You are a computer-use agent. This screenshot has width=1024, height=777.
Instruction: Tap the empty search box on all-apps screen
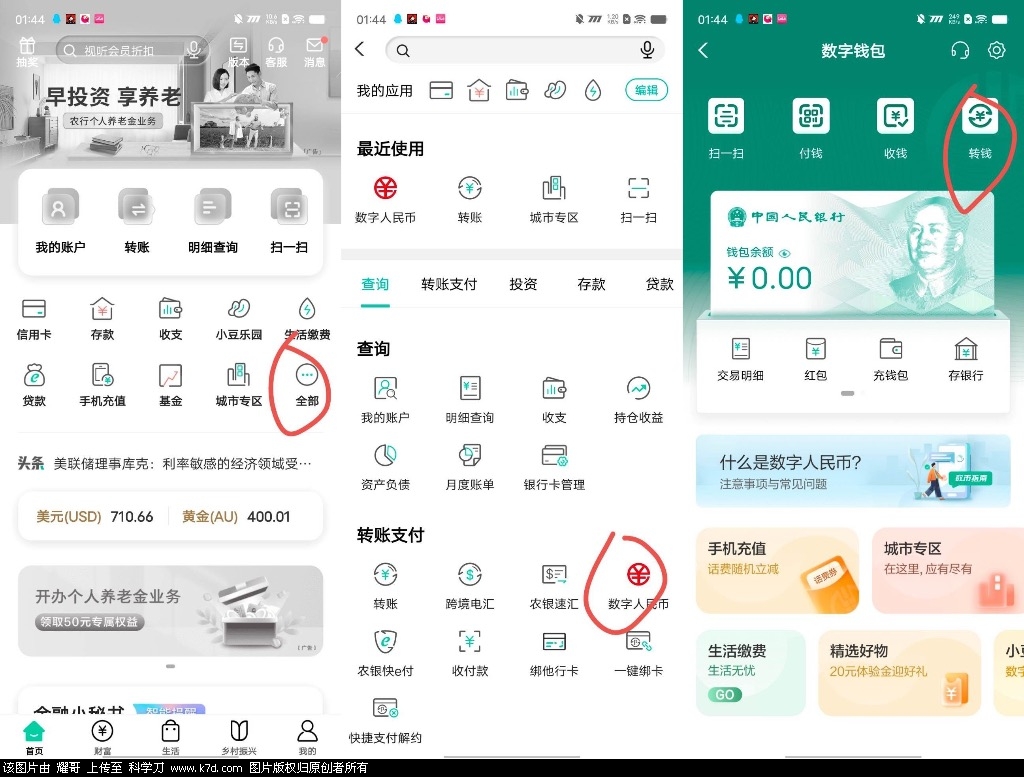point(525,50)
